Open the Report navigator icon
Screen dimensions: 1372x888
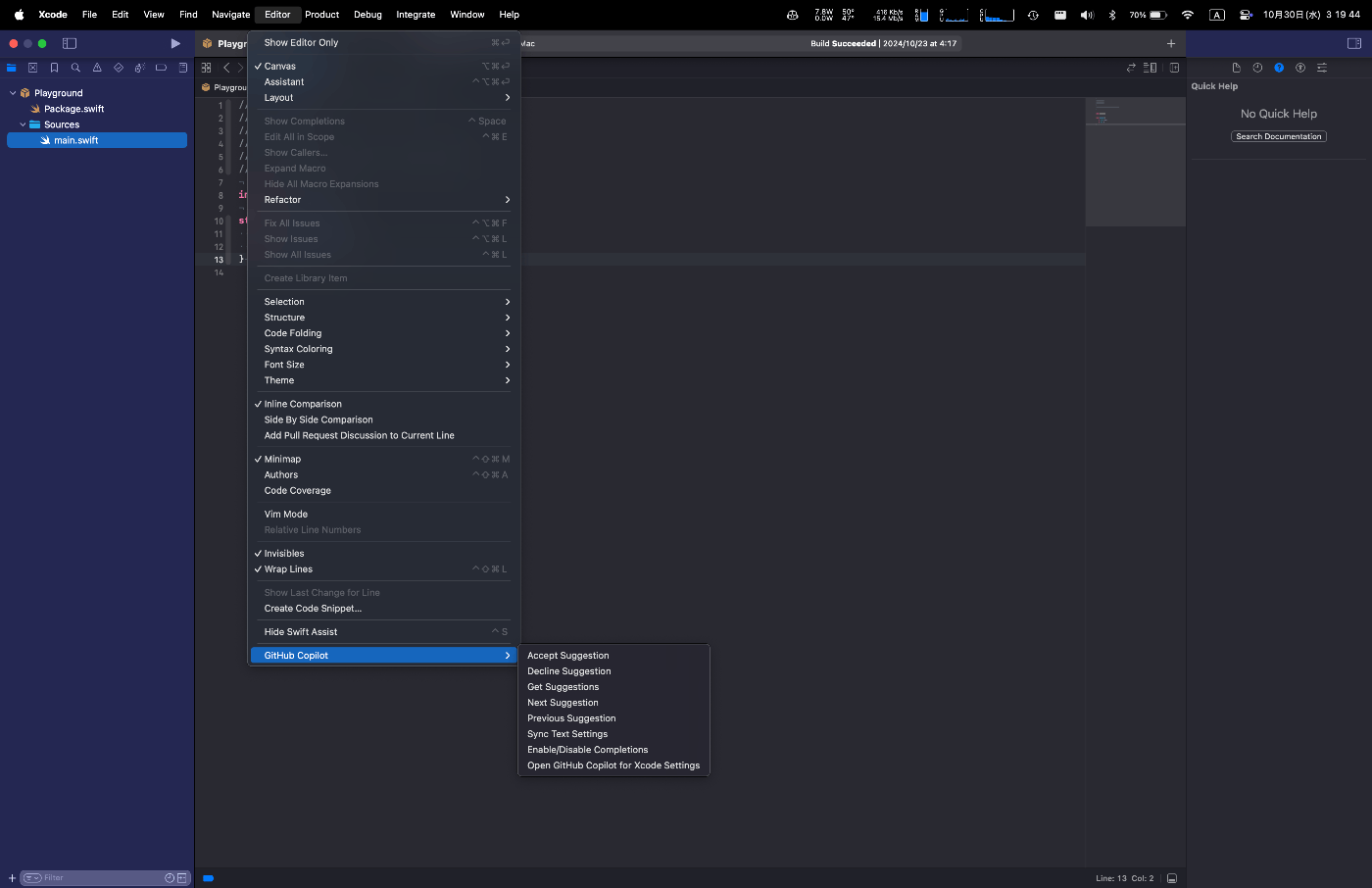(x=183, y=68)
